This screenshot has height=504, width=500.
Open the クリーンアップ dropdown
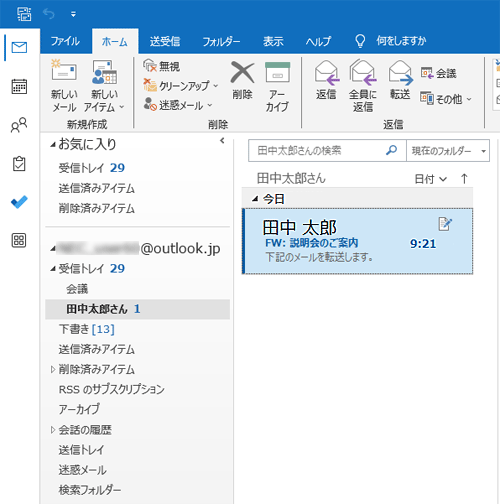point(181,86)
